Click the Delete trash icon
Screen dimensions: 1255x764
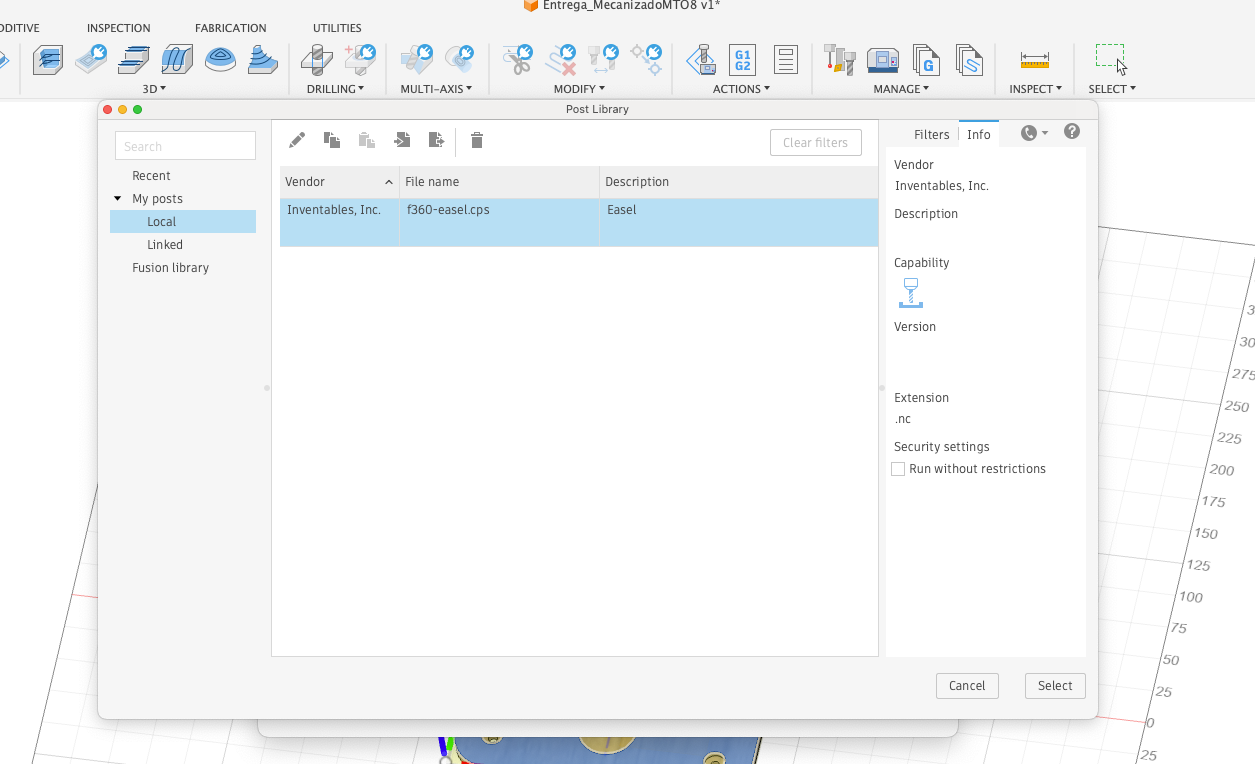coord(477,140)
